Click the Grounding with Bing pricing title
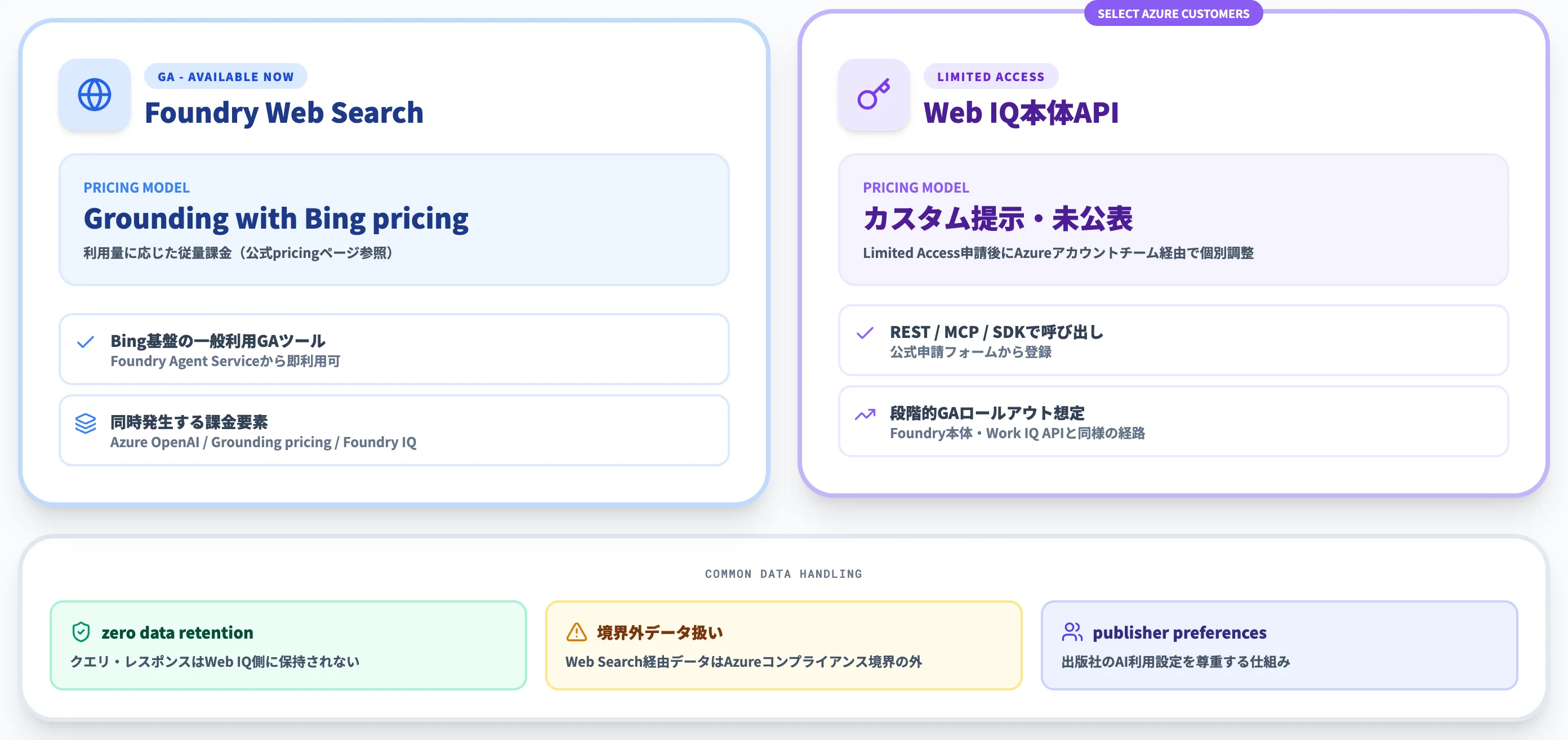This screenshot has width=1568, height=740. (276, 219)
